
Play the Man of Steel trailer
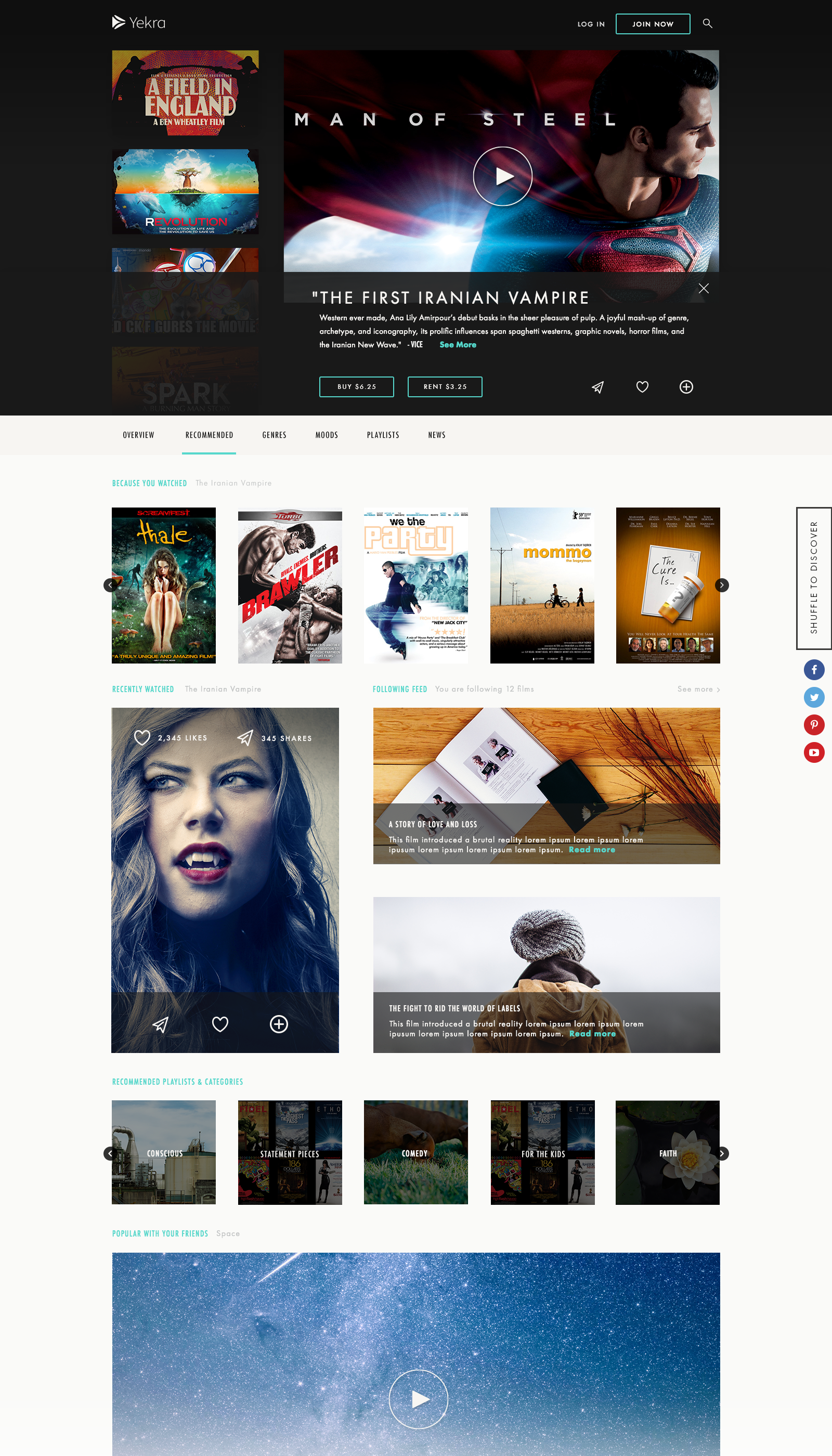(502, 176)
